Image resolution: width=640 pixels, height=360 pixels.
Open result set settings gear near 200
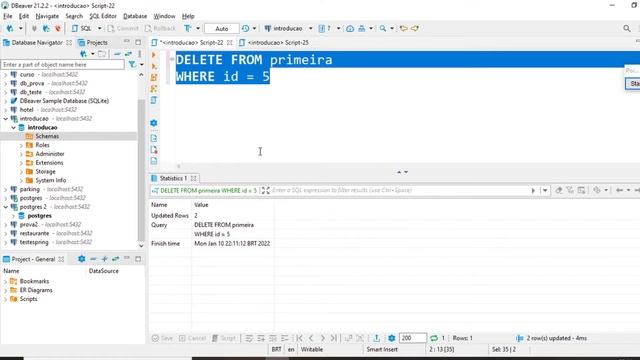(x=392, y=338)
